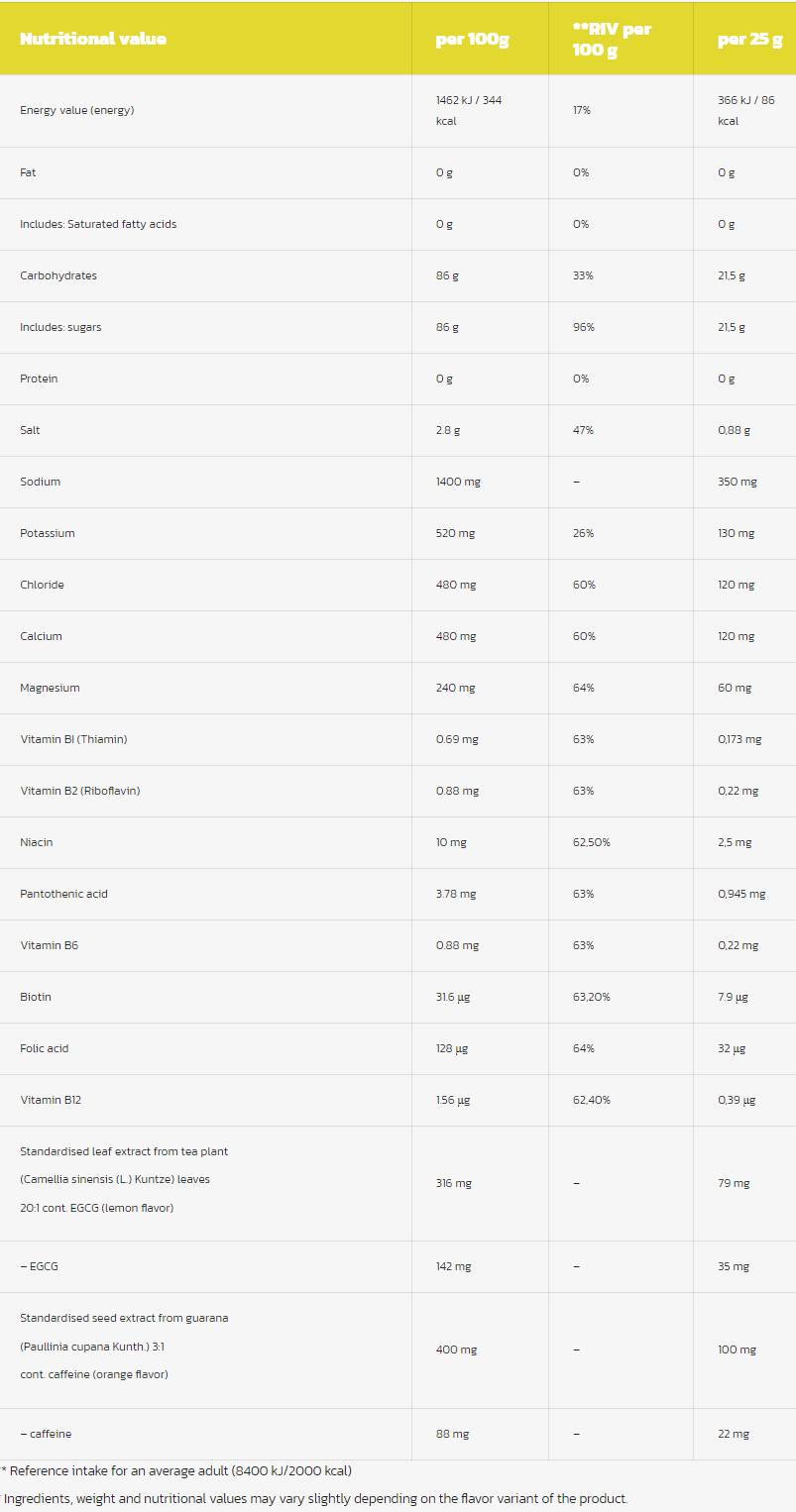Select the "Energy value (energy)" row label
The width and height of the screenshot is (796, 1512).
76,110
